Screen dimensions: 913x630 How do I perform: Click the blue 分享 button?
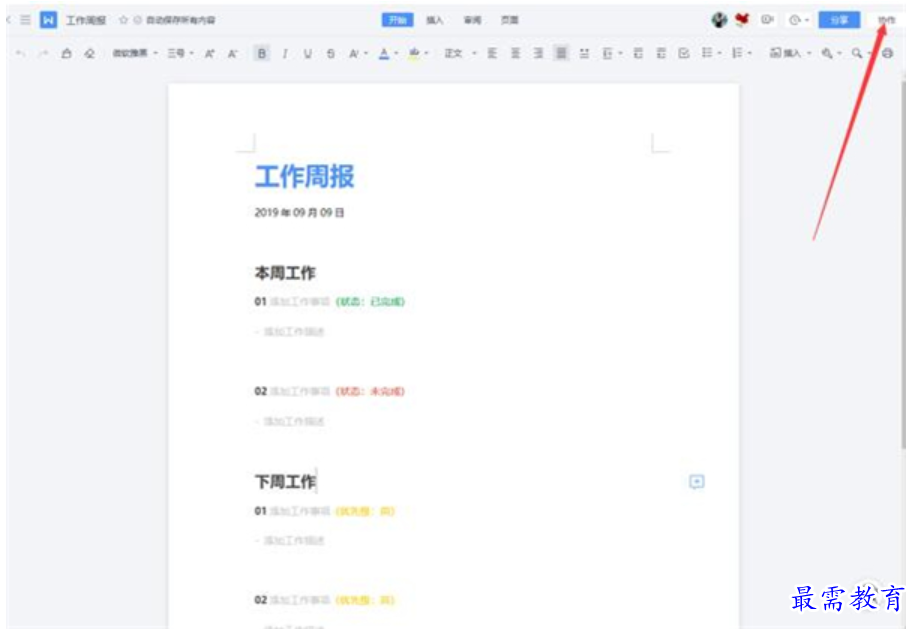pyautogui.click(x=839, y=20)
